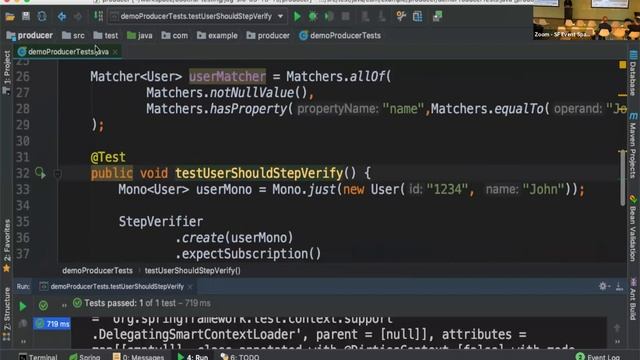Click the Save All disk icon
The image size is (640, 360).
click(26, 16)
